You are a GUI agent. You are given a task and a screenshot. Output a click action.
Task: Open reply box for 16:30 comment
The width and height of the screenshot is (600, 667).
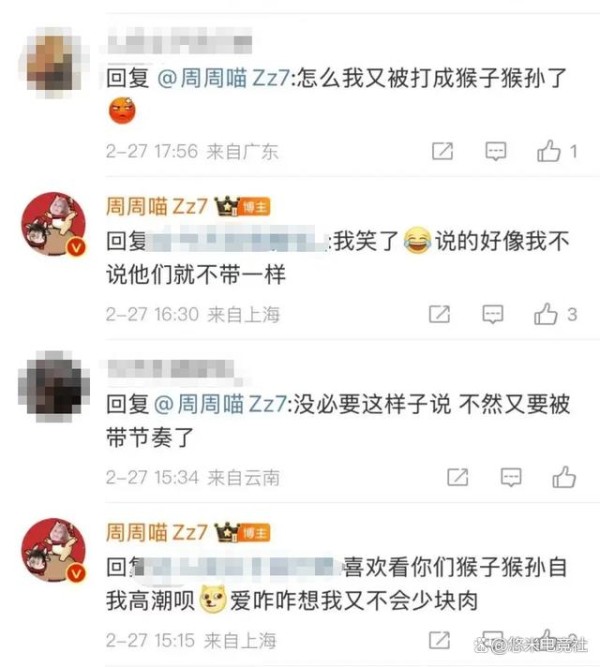point(493,315)
